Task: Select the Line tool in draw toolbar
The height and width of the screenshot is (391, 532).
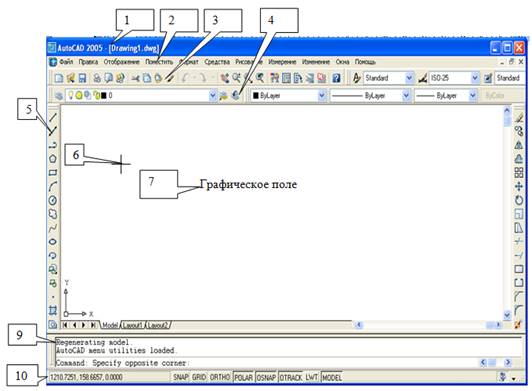Action: pyautogui.click(x=53, y=118)
